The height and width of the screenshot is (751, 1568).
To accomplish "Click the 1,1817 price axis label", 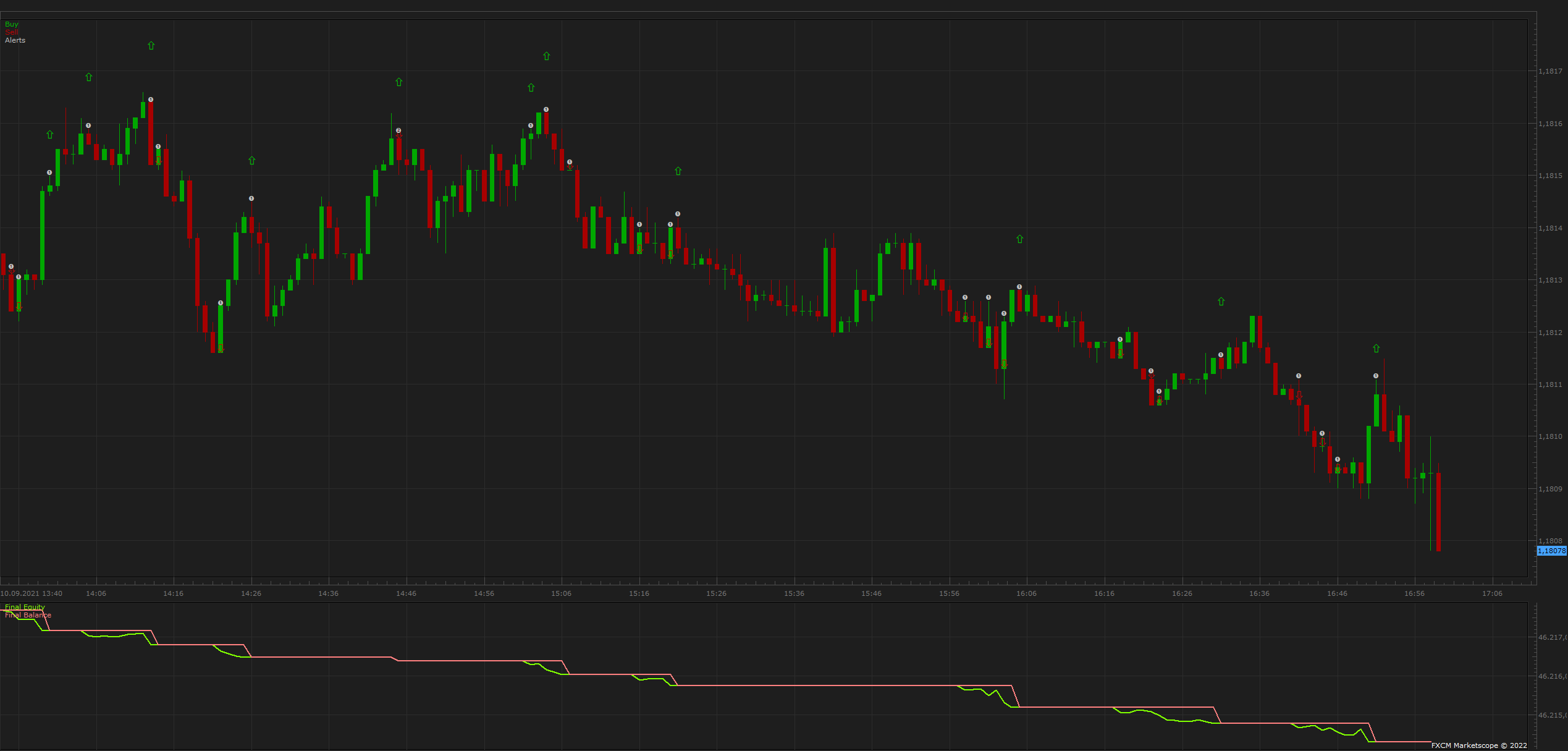I will pos(1551,71).
